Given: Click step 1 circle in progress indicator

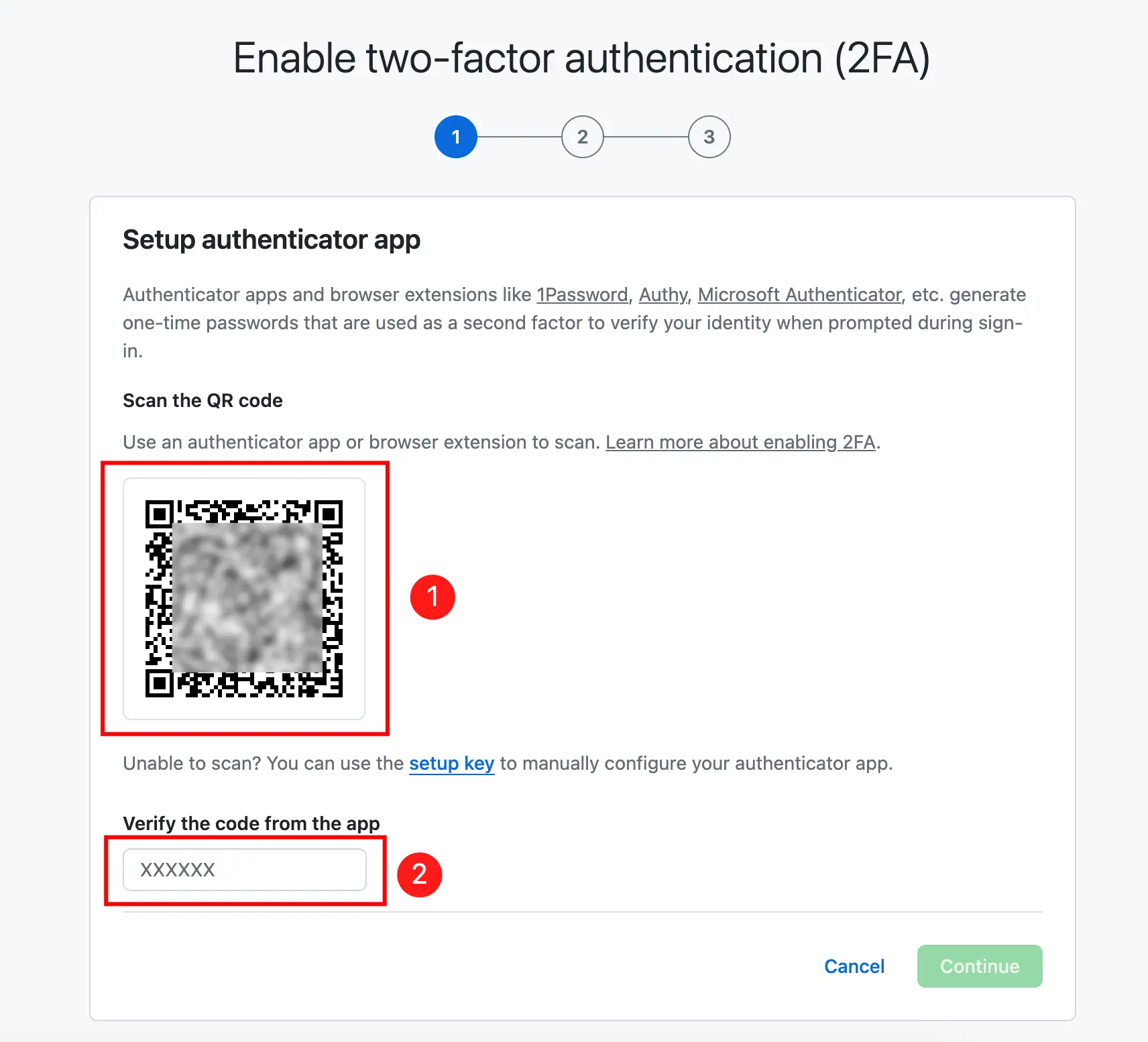Looking at the screenshot, I should [x=456, y=137].
